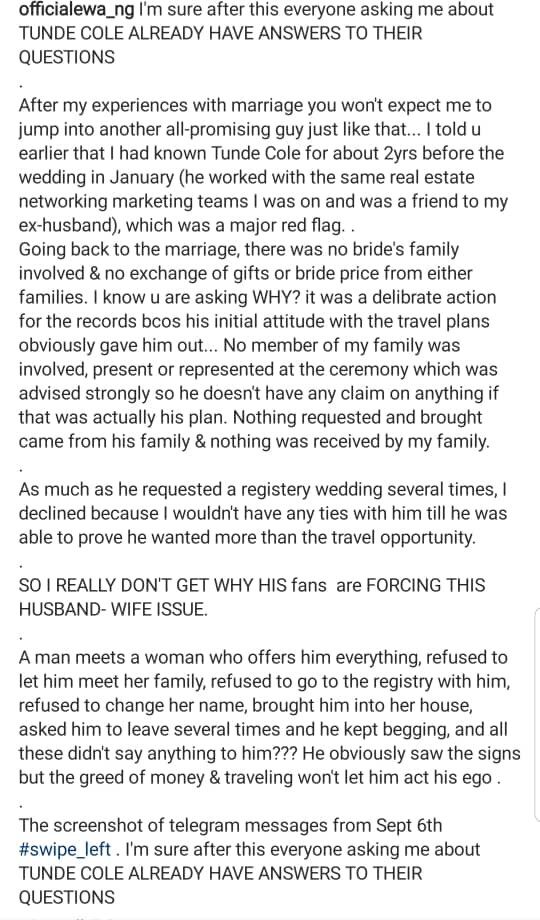540x920 pixels.
Task: Tap the #swipe_left hashtag
Action: pyautogui.click(x=65, y=850)
